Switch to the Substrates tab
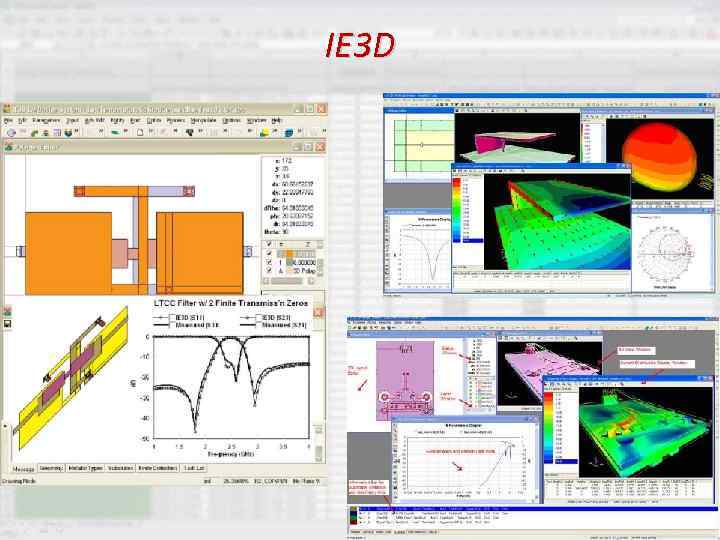The height and width of the screenshot is (540, 720). click(120, 468)
